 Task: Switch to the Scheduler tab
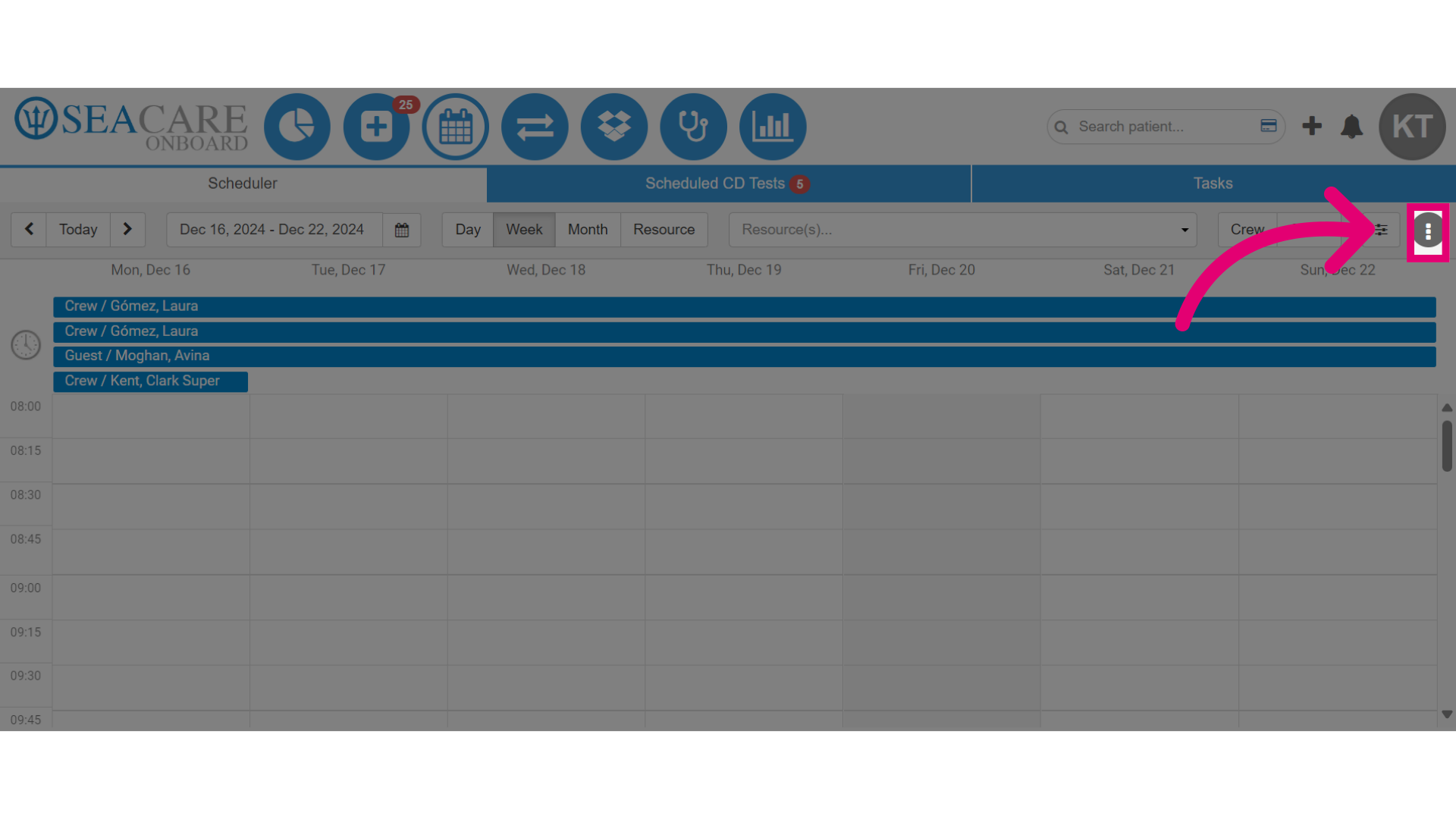click(243, 184)
